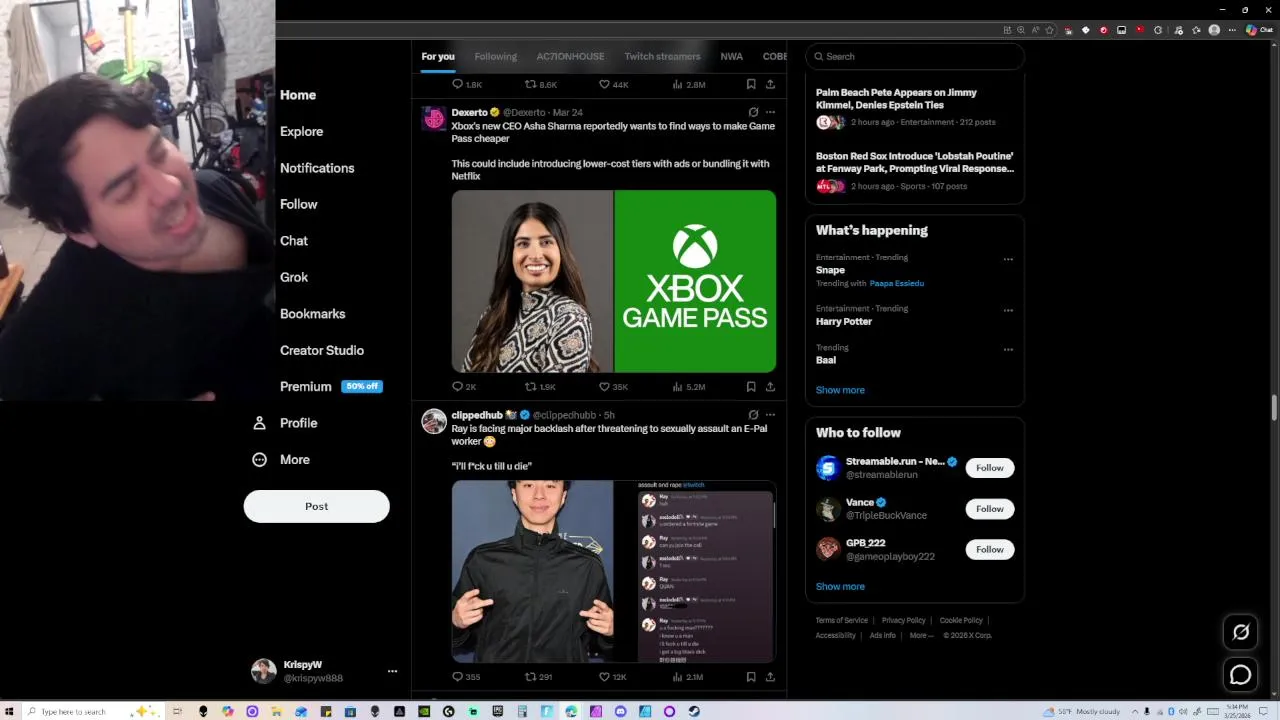Open Creator Studio in sidebar

pyautogui.click(x=322, y=350)
